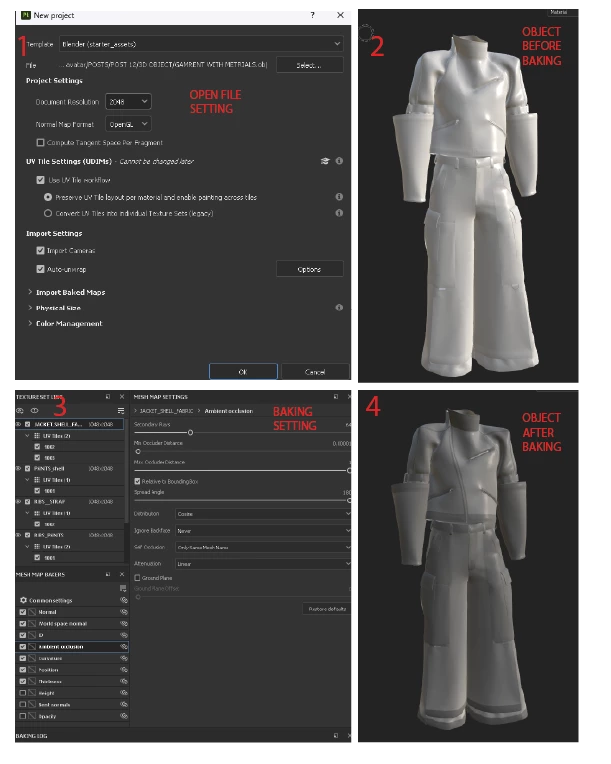Click the link icon on Height baker row

pos(124,693)
